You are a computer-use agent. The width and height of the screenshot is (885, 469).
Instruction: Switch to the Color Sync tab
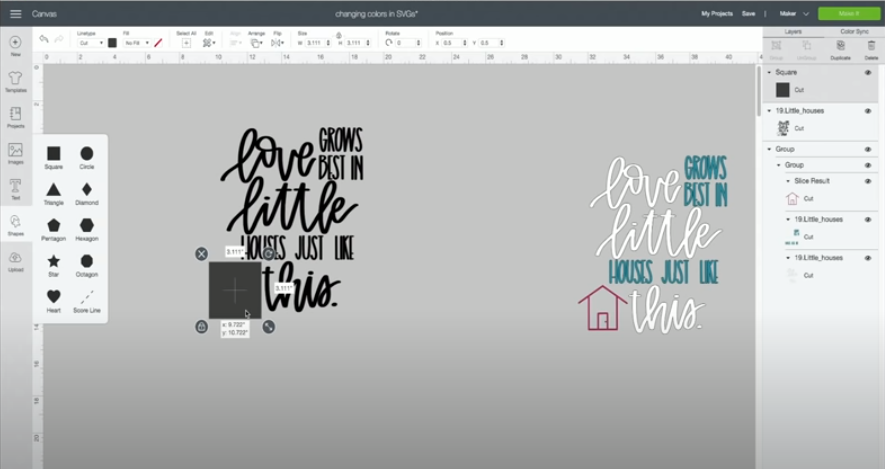[x=854, y=32]
